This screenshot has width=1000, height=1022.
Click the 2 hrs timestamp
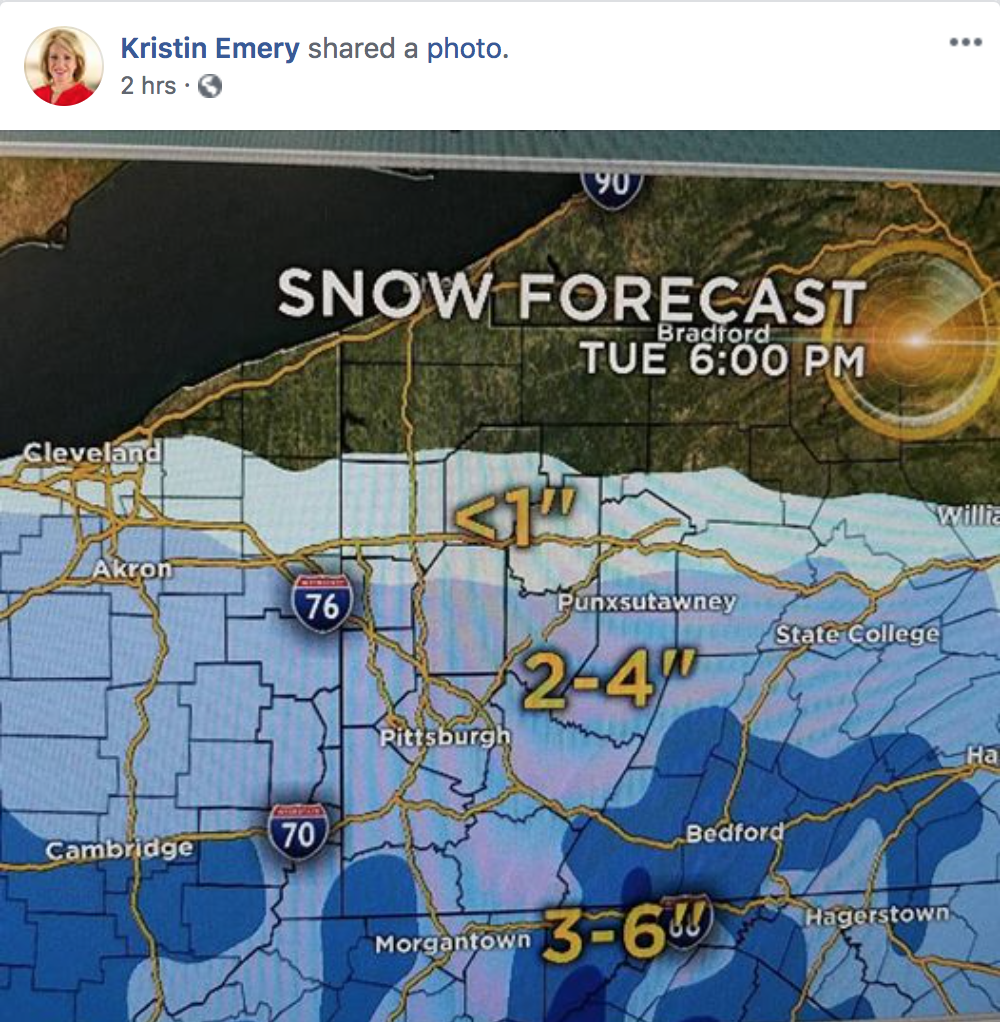pyautogui.click(x=148, y=86)
